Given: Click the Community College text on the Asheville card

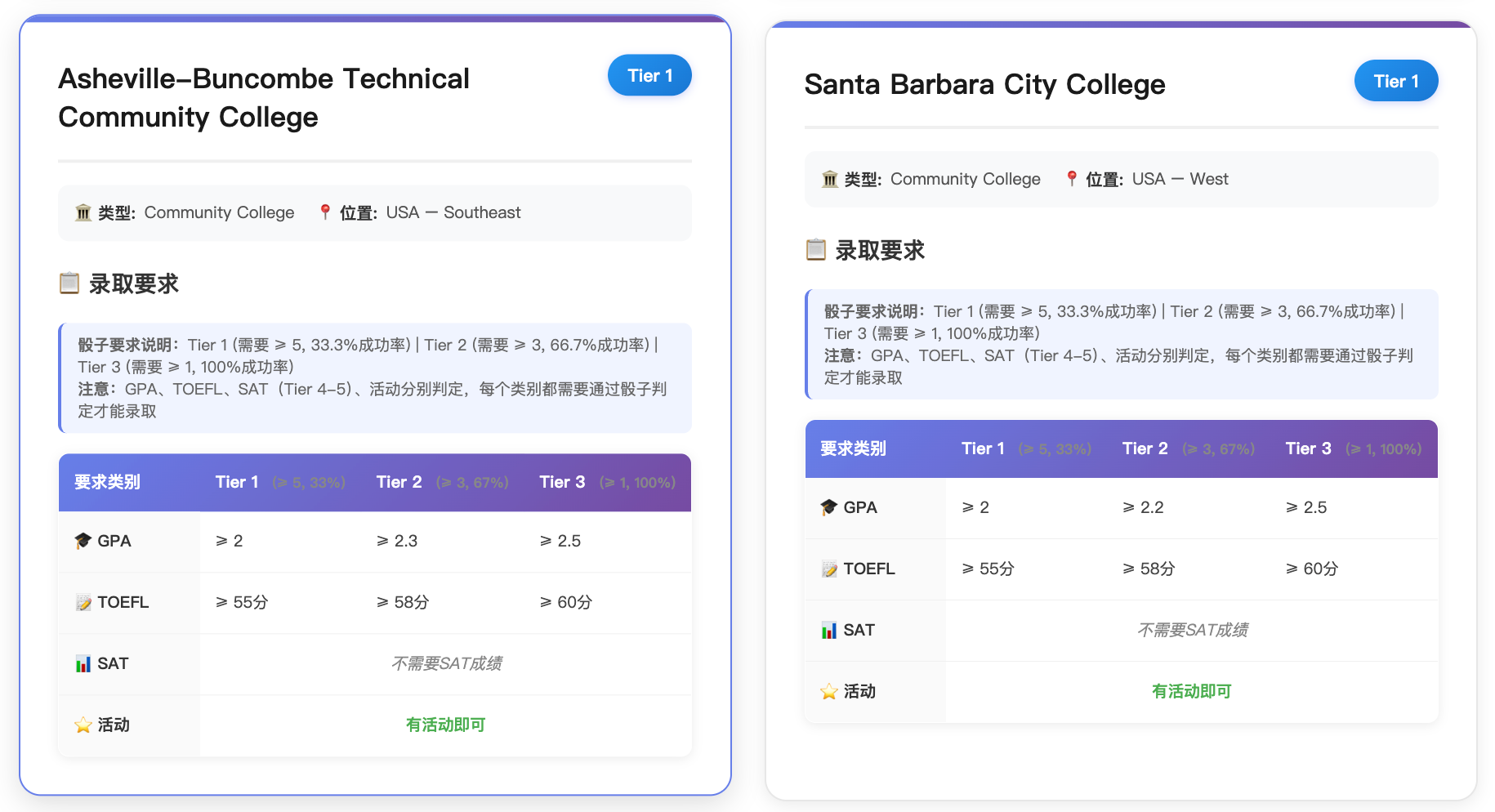Looking at the screenshot, I should 219,212.
